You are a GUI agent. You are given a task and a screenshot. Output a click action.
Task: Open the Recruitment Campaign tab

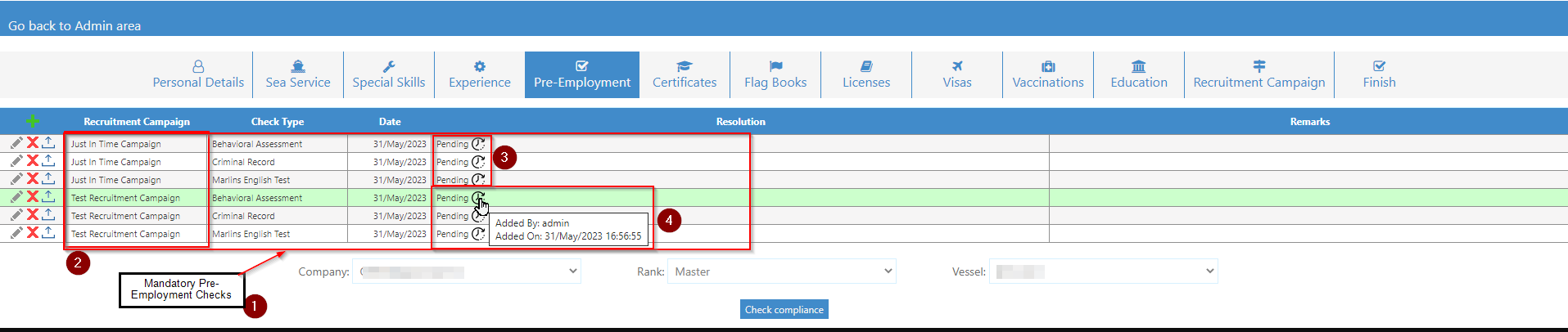point(1259,74)
